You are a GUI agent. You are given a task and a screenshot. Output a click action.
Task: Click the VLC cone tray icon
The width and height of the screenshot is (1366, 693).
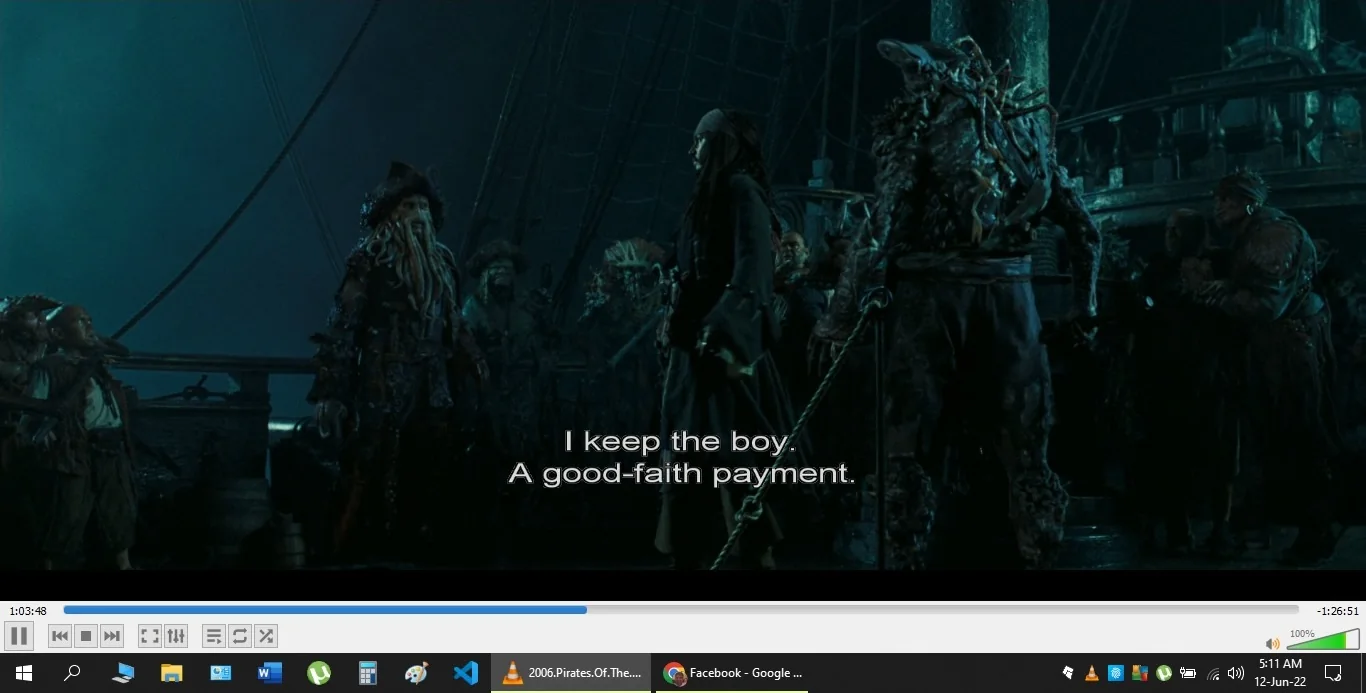click(1092, 673)
